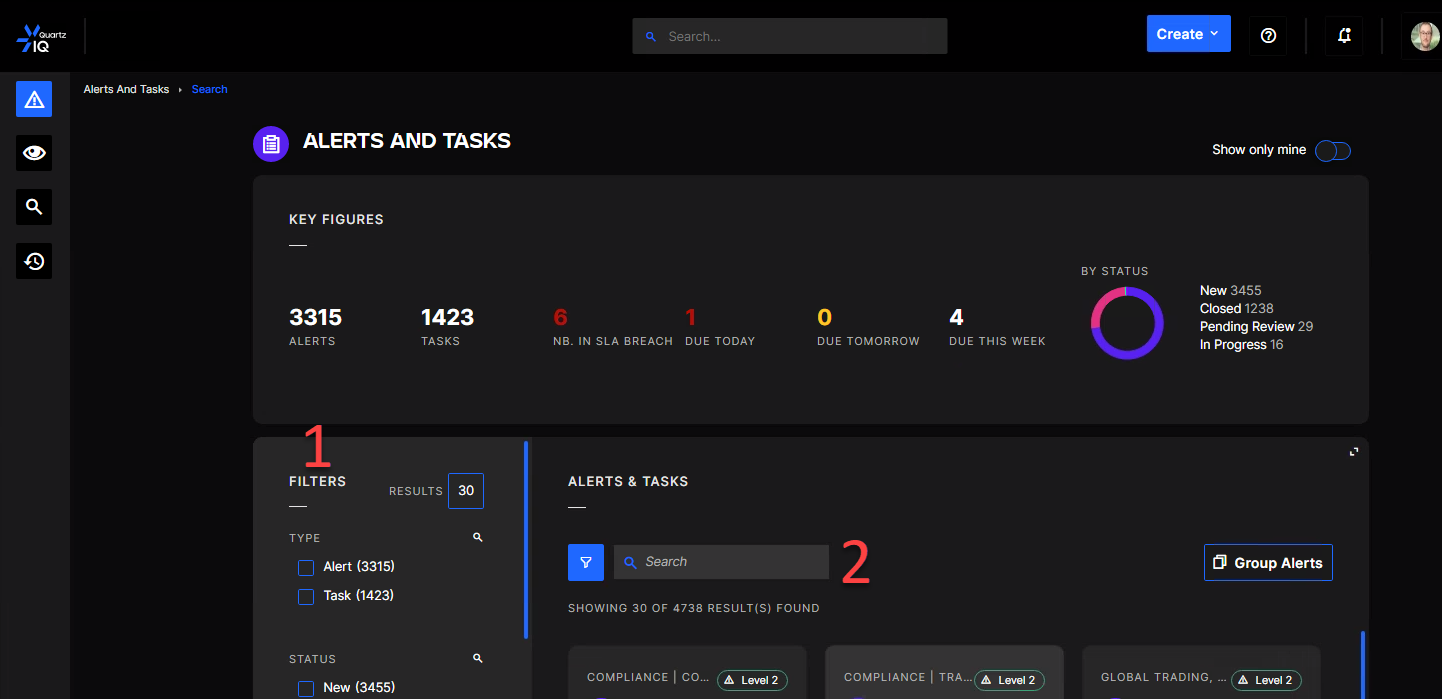Toggle the Show only mine switch
Screen dimensions: 1442x699
pyautogui.click(x=1332, y=150)
